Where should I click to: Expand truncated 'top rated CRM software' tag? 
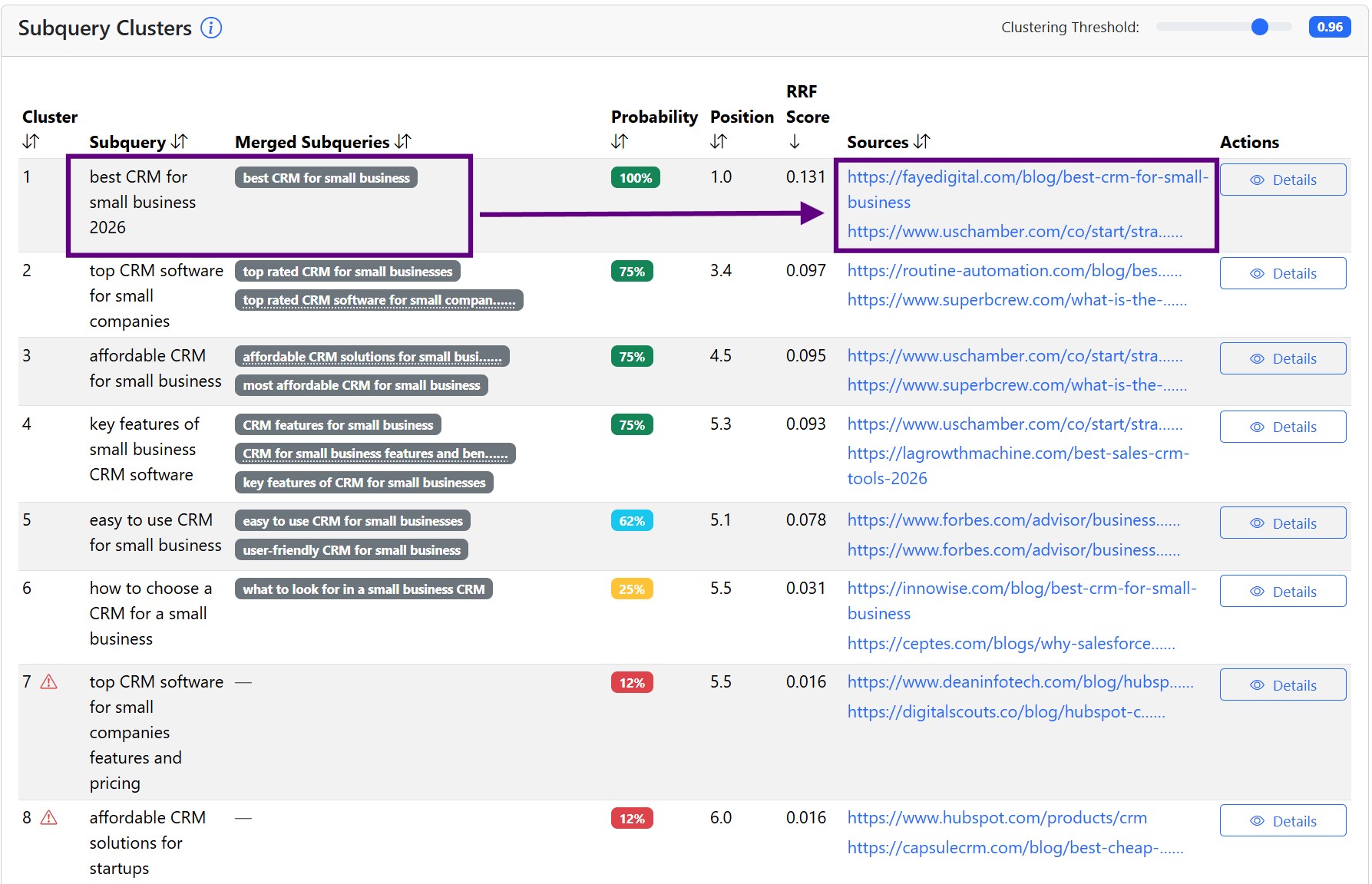click(x=379, y=301)
